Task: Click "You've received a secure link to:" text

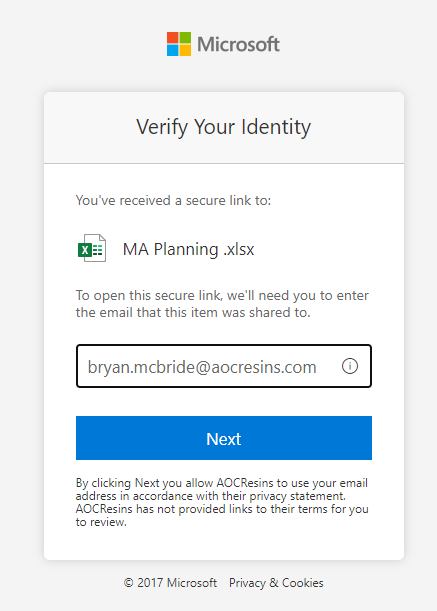Action: click(173, 200)
